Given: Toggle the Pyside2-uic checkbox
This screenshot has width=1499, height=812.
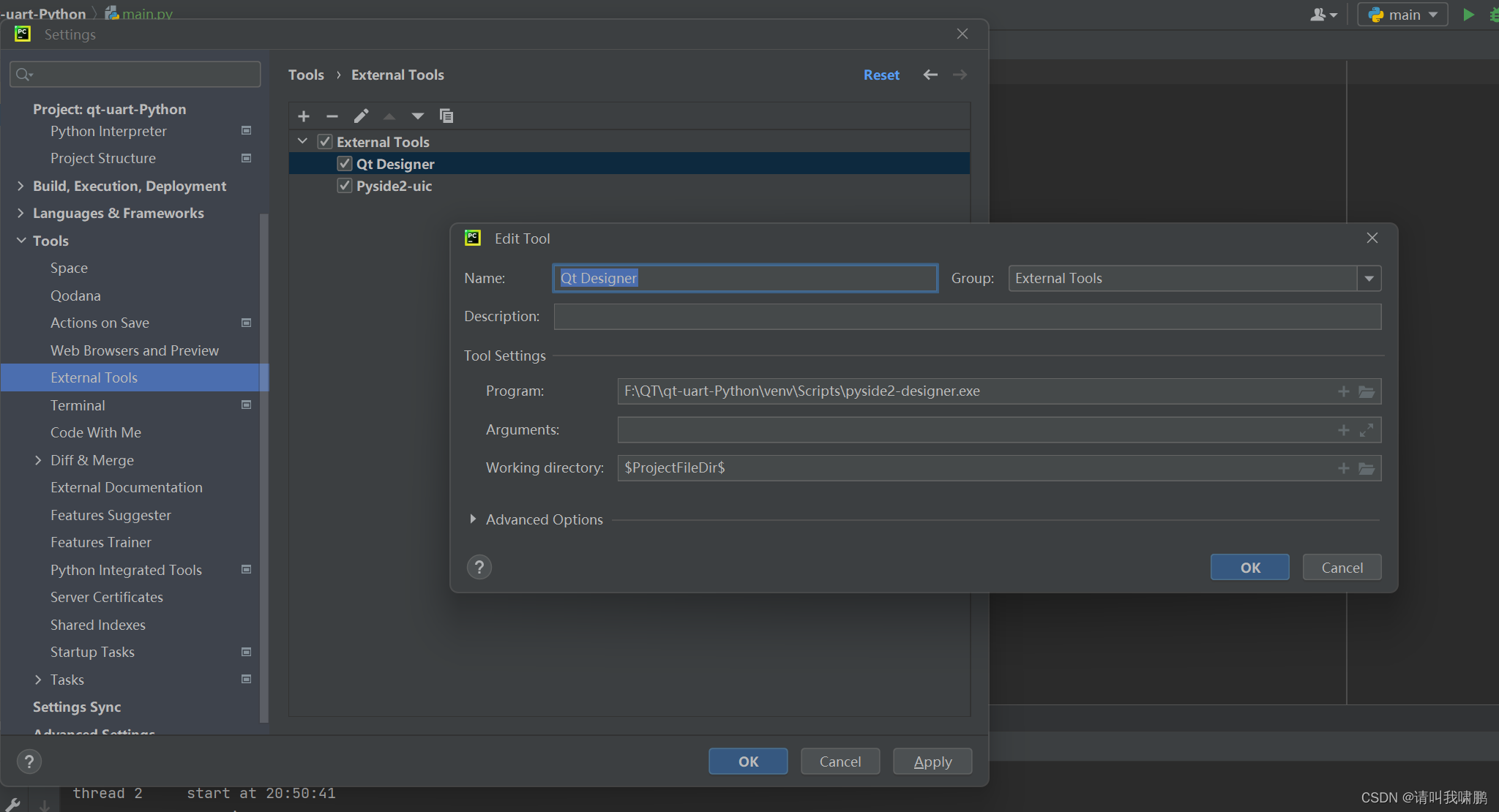Looking at the screenshot, I should click(x=345, y=186).
